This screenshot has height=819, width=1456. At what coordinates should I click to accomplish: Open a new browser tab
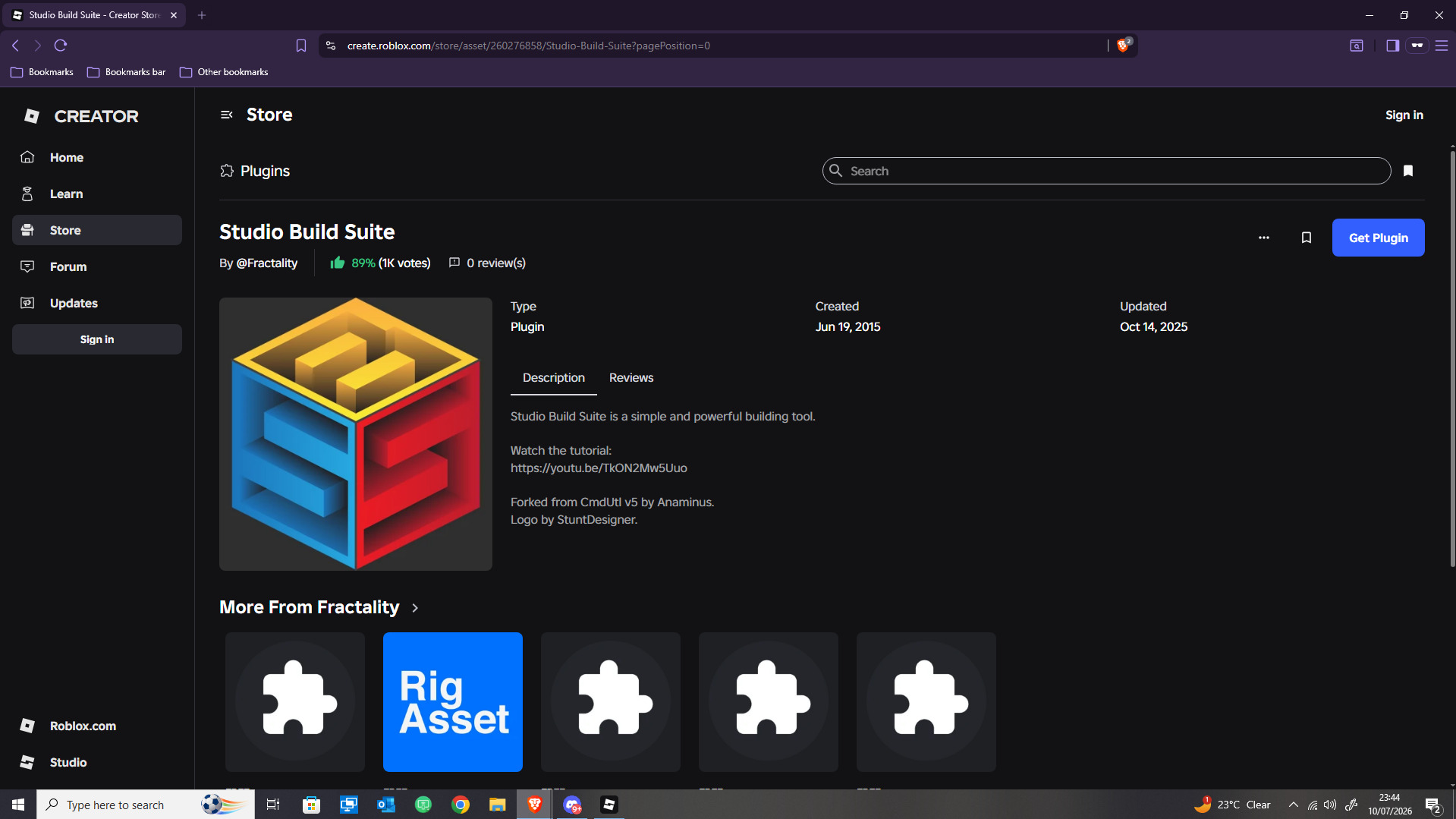202,15
